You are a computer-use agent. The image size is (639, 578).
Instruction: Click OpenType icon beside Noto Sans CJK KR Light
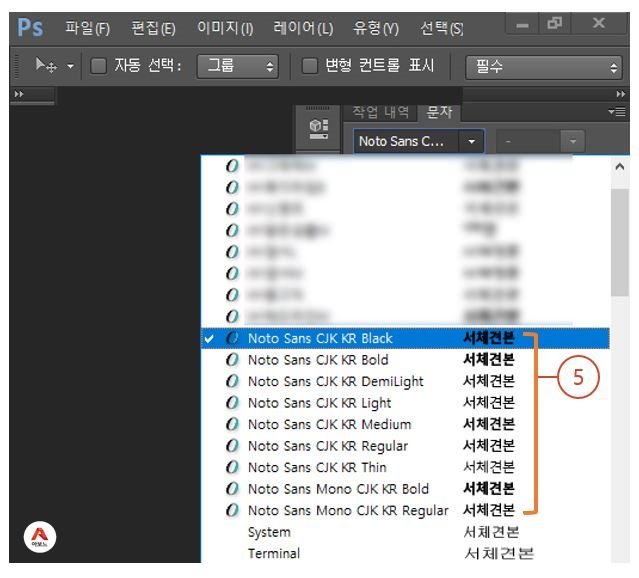pyautogui.click(x=232, y=403)
